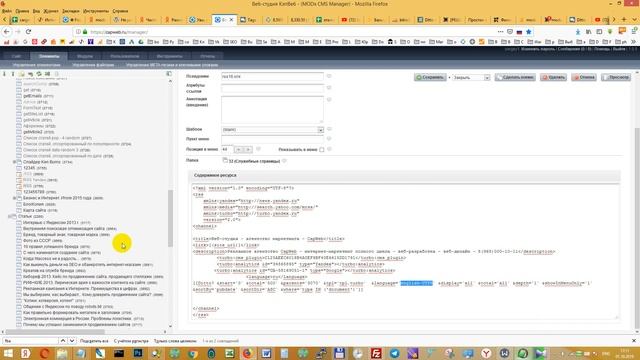Decrease menu position with left stepper

pos(238,150)
